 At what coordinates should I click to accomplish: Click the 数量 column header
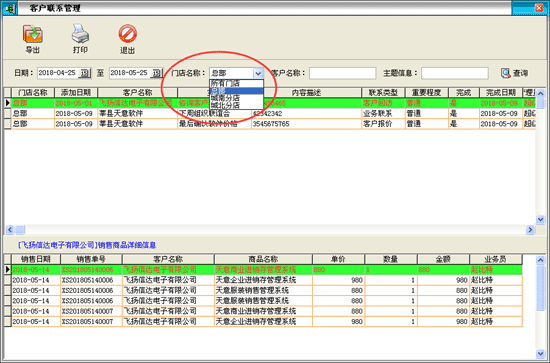390,259
